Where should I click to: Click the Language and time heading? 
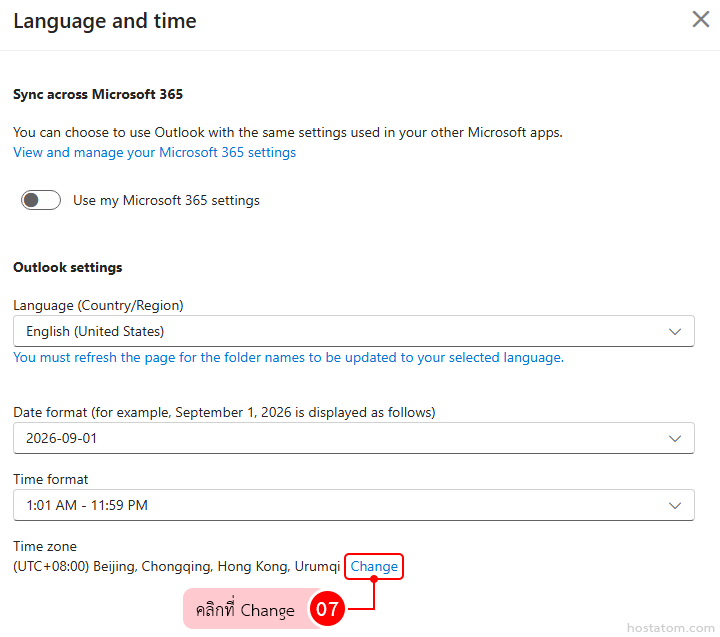coord(105,21)
